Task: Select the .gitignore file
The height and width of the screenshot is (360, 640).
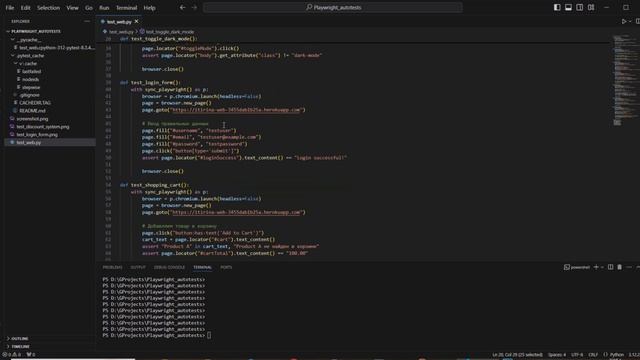Action: pos(29,95)
